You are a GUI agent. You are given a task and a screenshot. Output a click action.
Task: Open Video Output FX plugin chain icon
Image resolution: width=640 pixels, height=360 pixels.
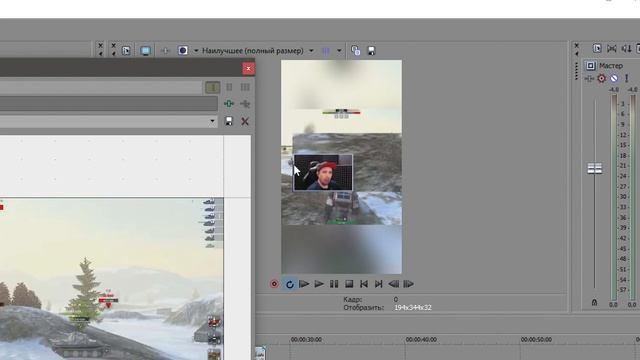coord(165,51)
